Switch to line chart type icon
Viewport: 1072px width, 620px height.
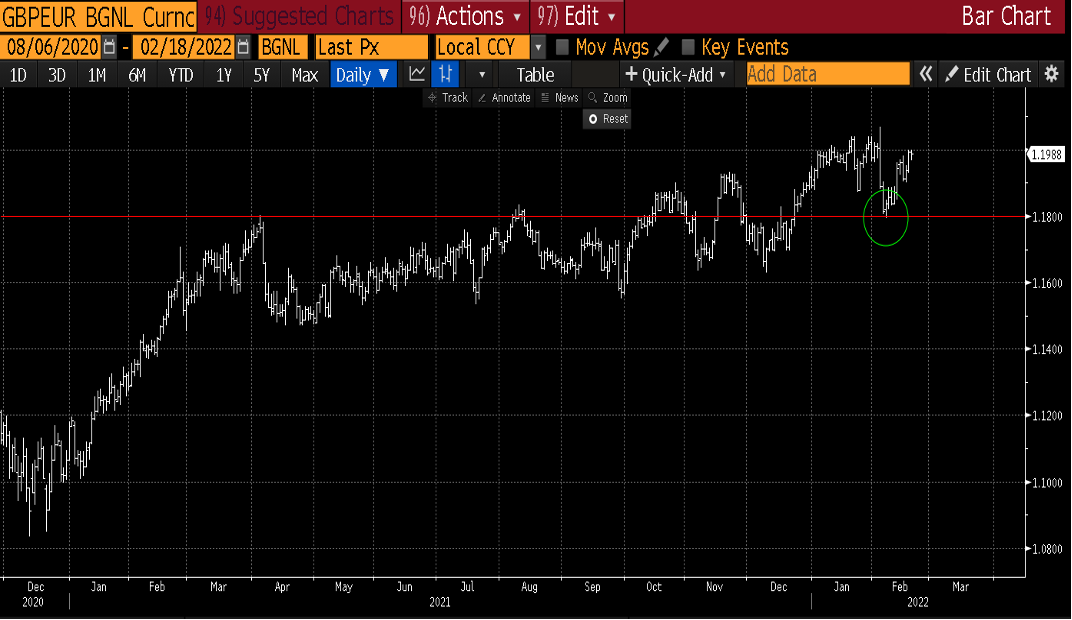click(x=417, y=74)
